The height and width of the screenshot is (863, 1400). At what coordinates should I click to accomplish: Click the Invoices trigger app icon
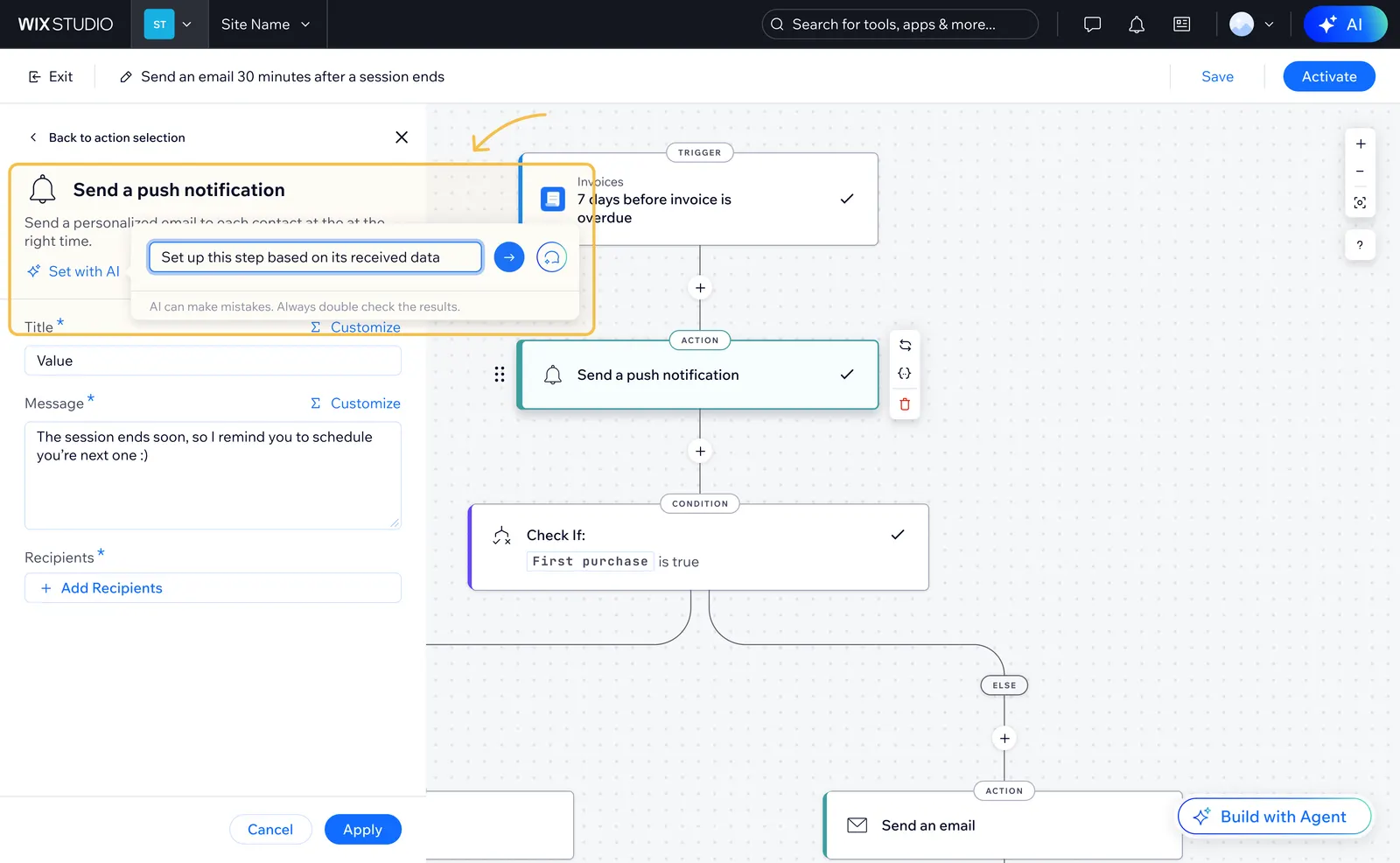pos(553,200)
